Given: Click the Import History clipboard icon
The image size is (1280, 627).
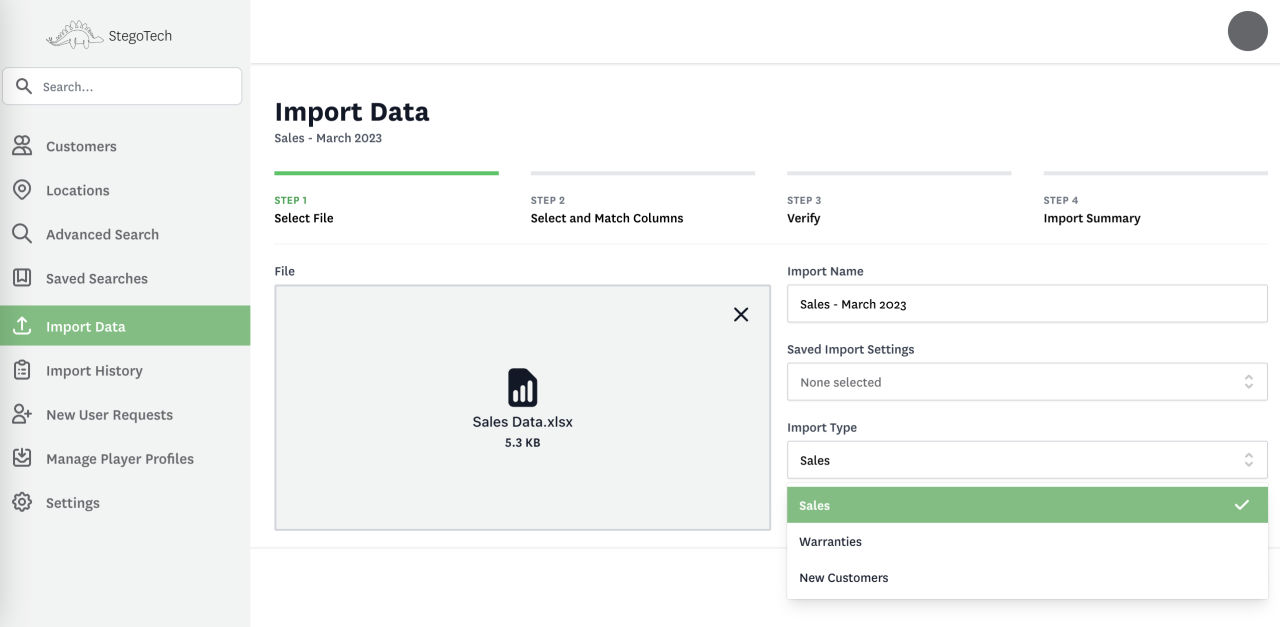Looking at the screenshot, I should pos(22,370).
